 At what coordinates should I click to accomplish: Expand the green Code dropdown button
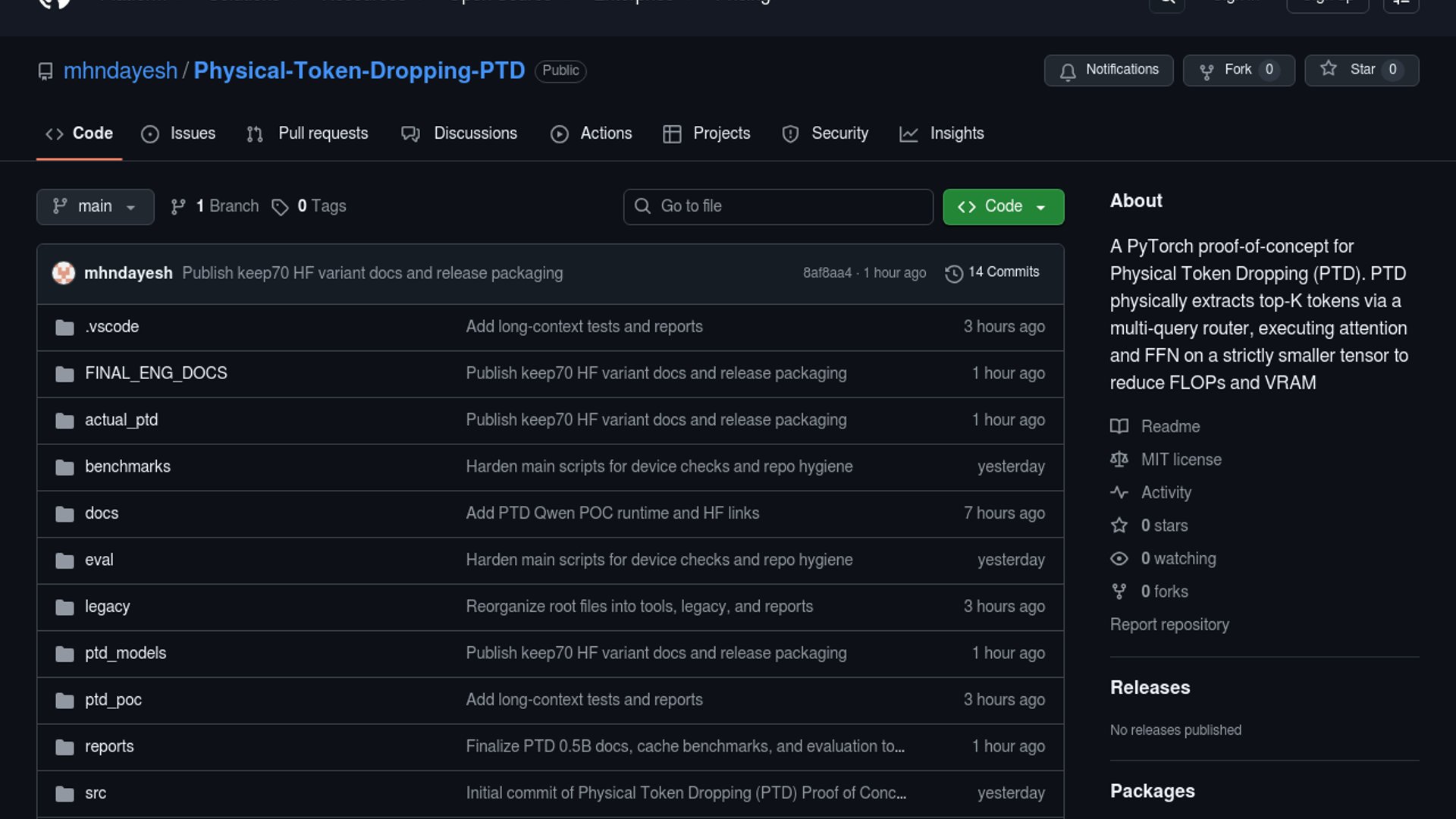[1003, 206]
